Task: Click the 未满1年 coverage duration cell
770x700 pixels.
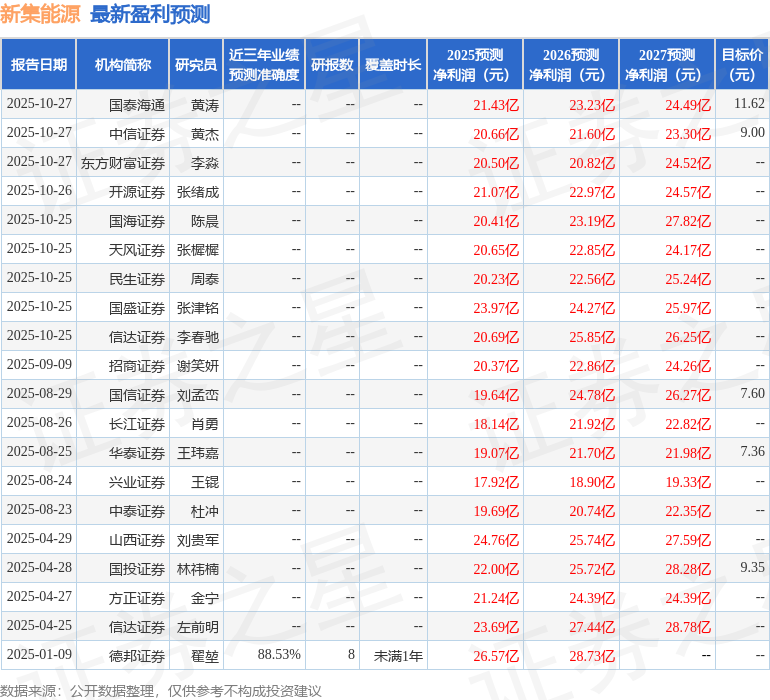Action: coord(398,655)
